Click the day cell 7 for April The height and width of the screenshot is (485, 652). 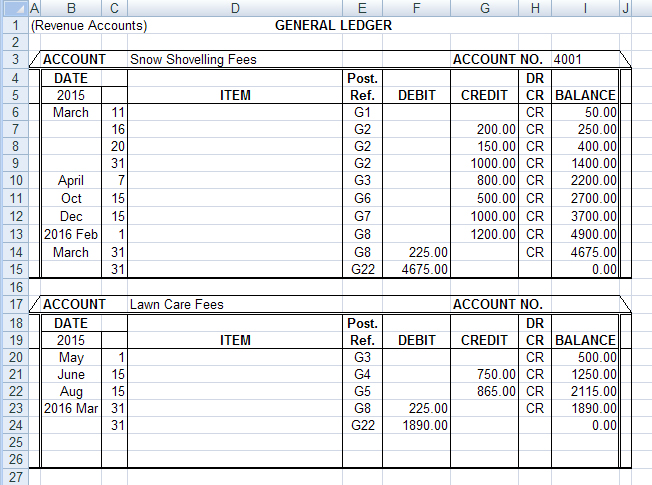[x=121, y=181]
